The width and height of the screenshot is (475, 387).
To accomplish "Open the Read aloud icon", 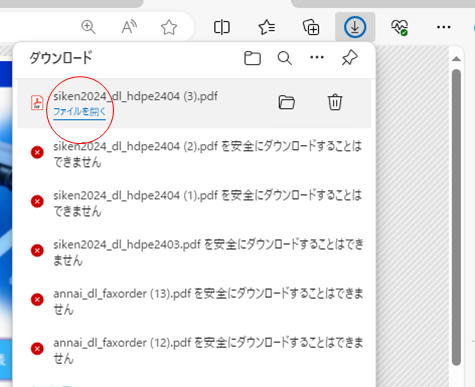I will click(129, 27).
